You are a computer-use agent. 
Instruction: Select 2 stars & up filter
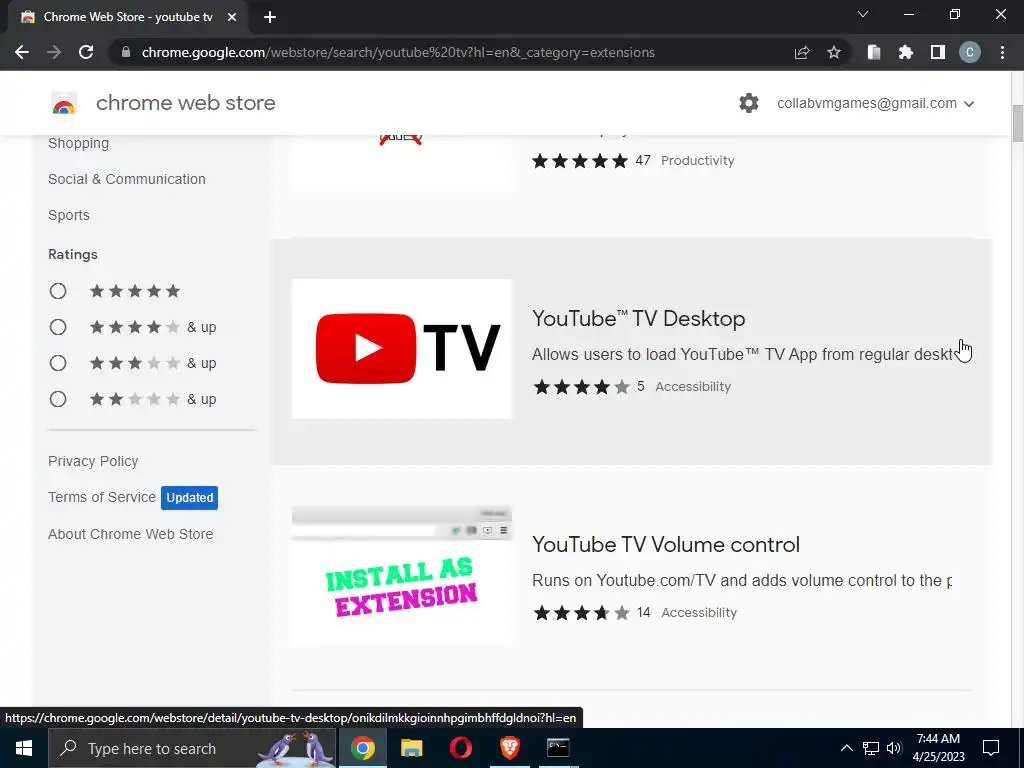tap(58, 398)
